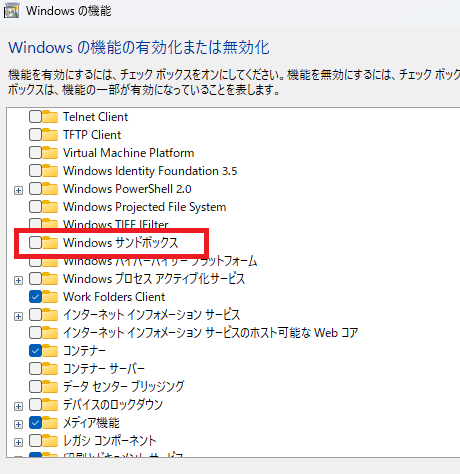Click the folder icon beside Windows サンドボックス

click(50, 243)
